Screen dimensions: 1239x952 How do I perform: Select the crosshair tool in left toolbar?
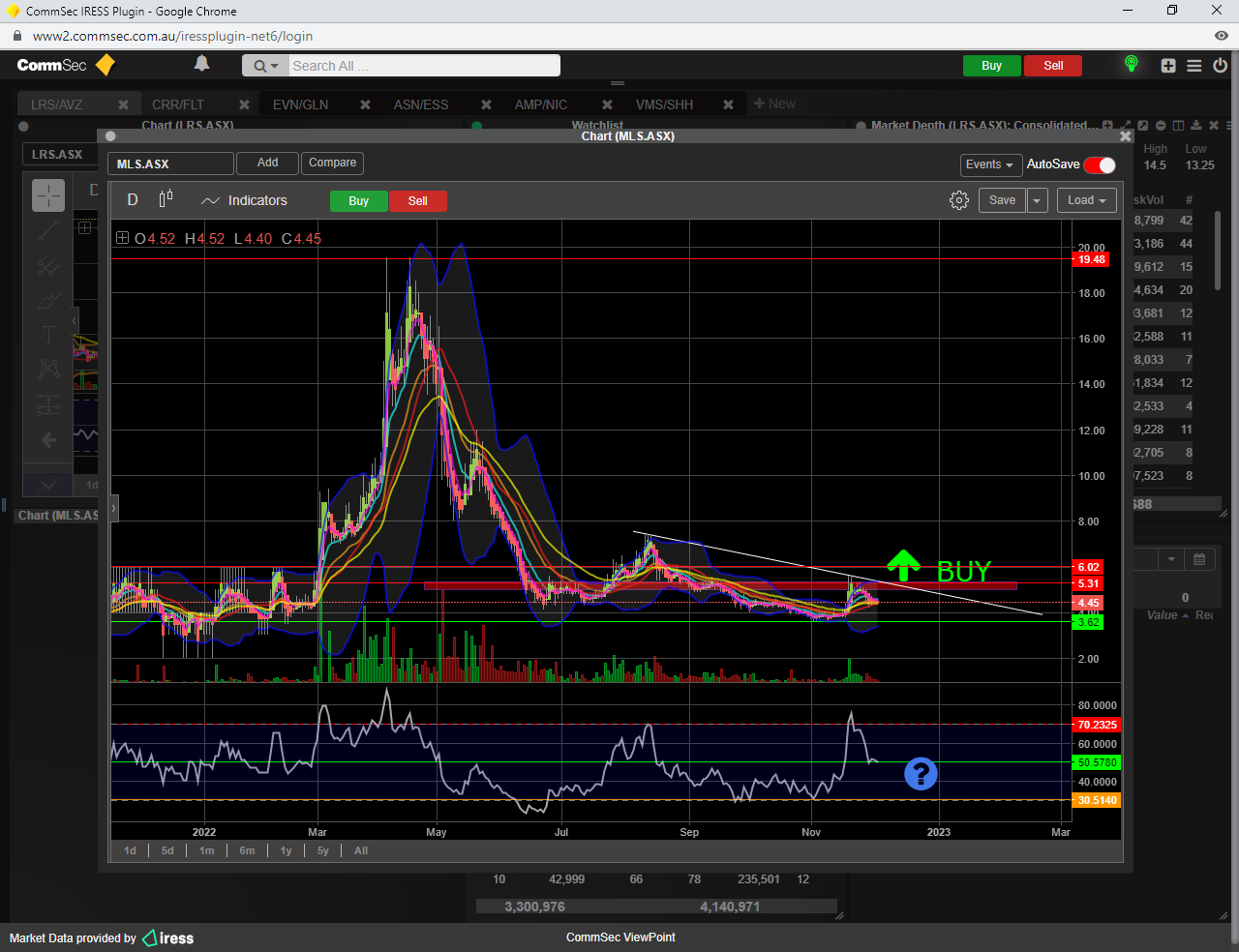48,195
